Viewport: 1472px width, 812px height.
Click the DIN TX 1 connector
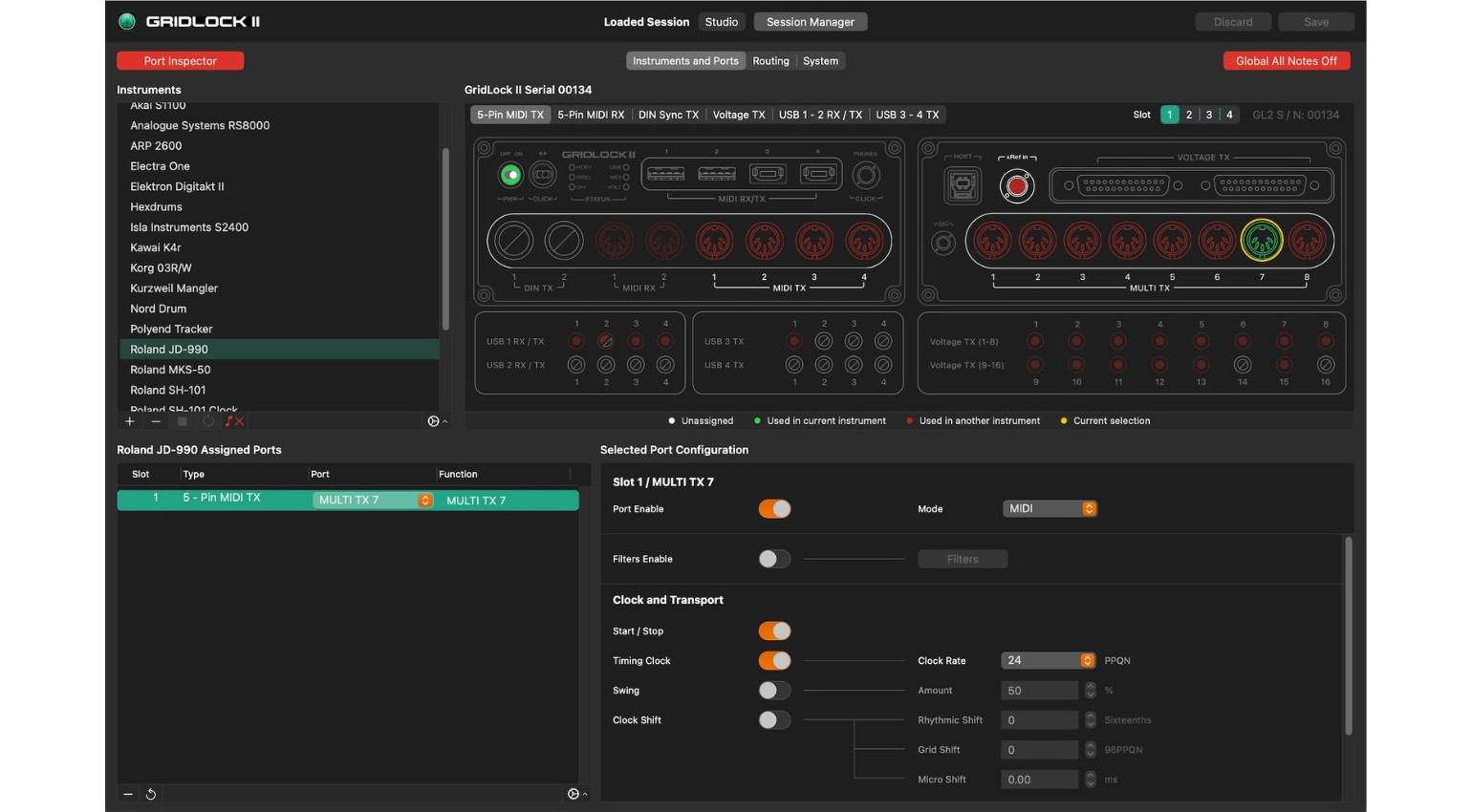click(x=513, y=241)
